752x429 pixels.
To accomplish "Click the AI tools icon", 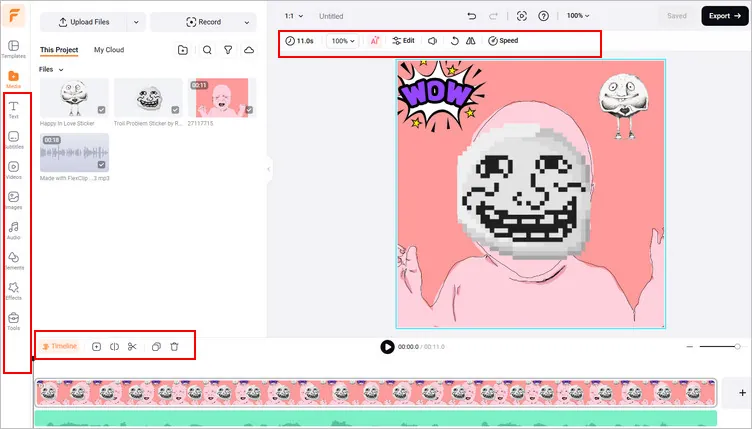I will tap(375, 41).
